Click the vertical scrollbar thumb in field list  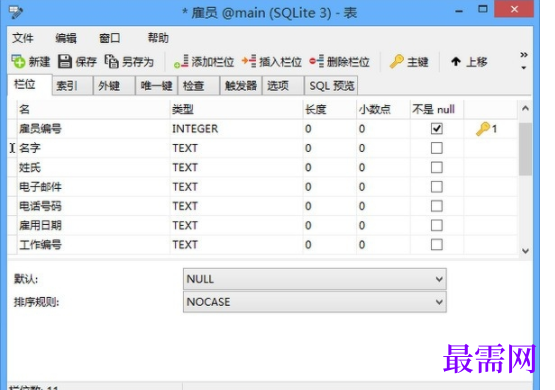point(525,149)
